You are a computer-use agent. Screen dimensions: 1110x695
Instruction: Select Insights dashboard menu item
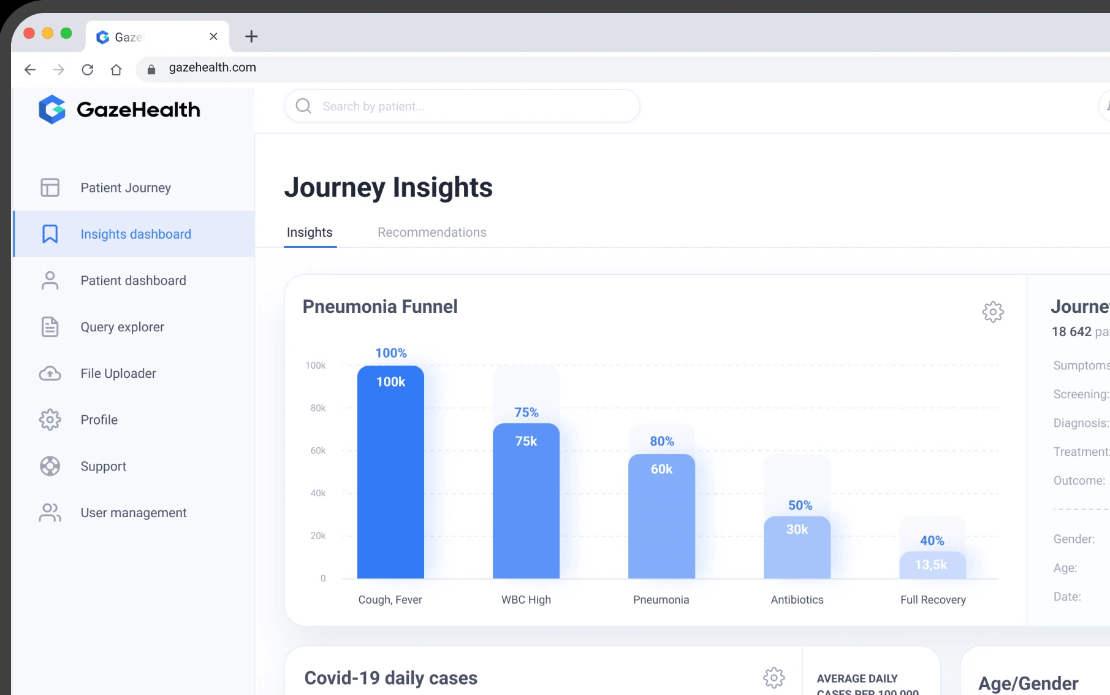click(134, 234)
